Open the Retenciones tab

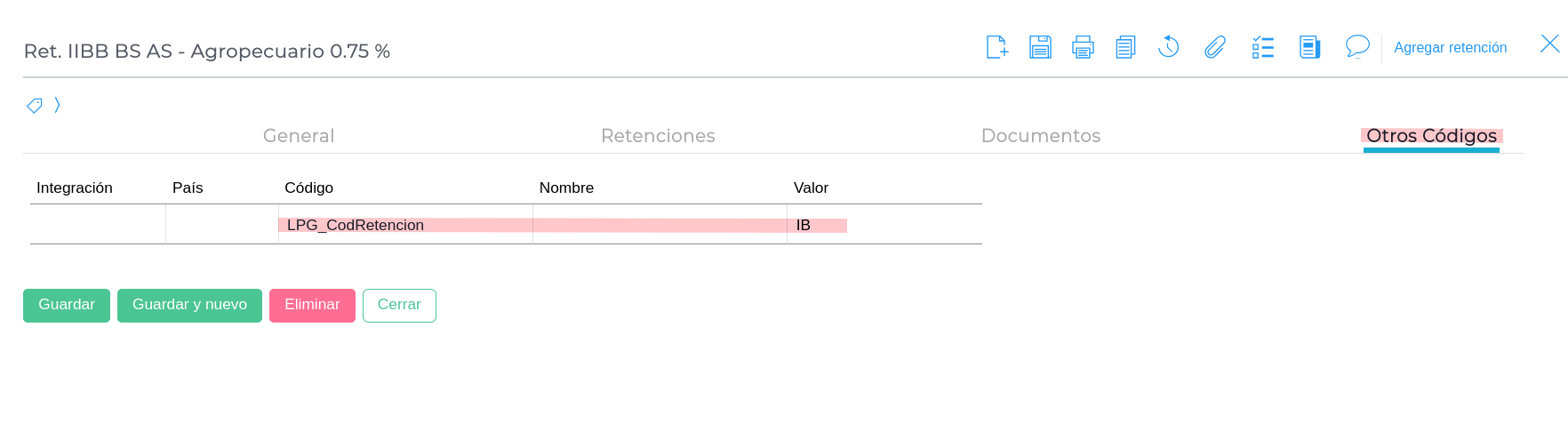[x=658, y=136]
